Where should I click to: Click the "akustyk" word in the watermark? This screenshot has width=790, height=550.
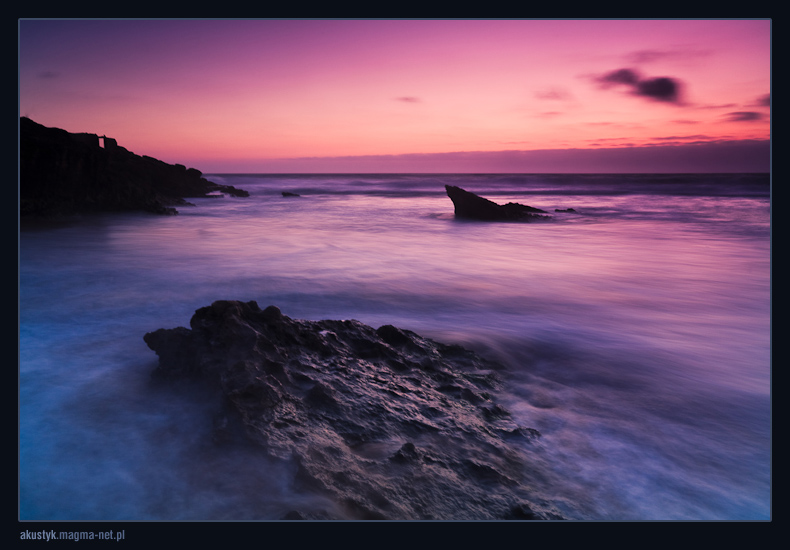click(x=38, y=535)
